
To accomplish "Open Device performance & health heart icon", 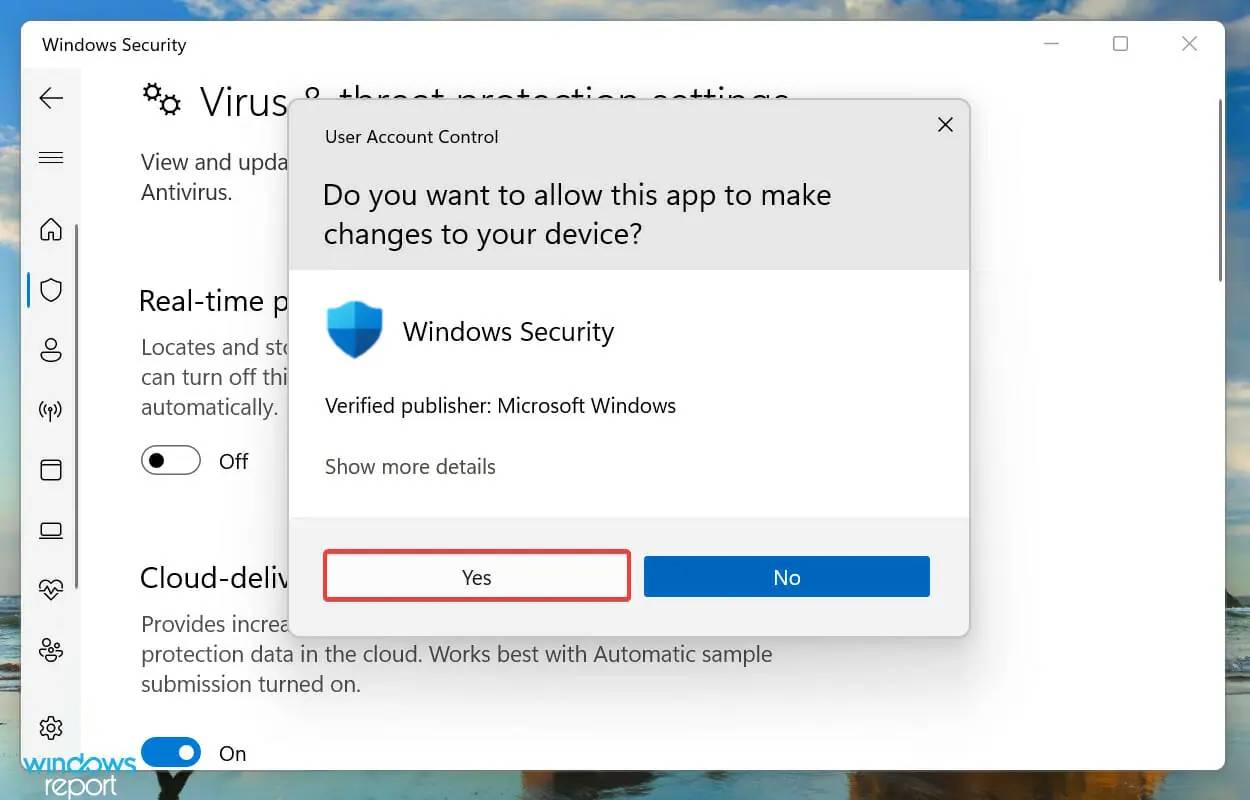I will [51, 590].
